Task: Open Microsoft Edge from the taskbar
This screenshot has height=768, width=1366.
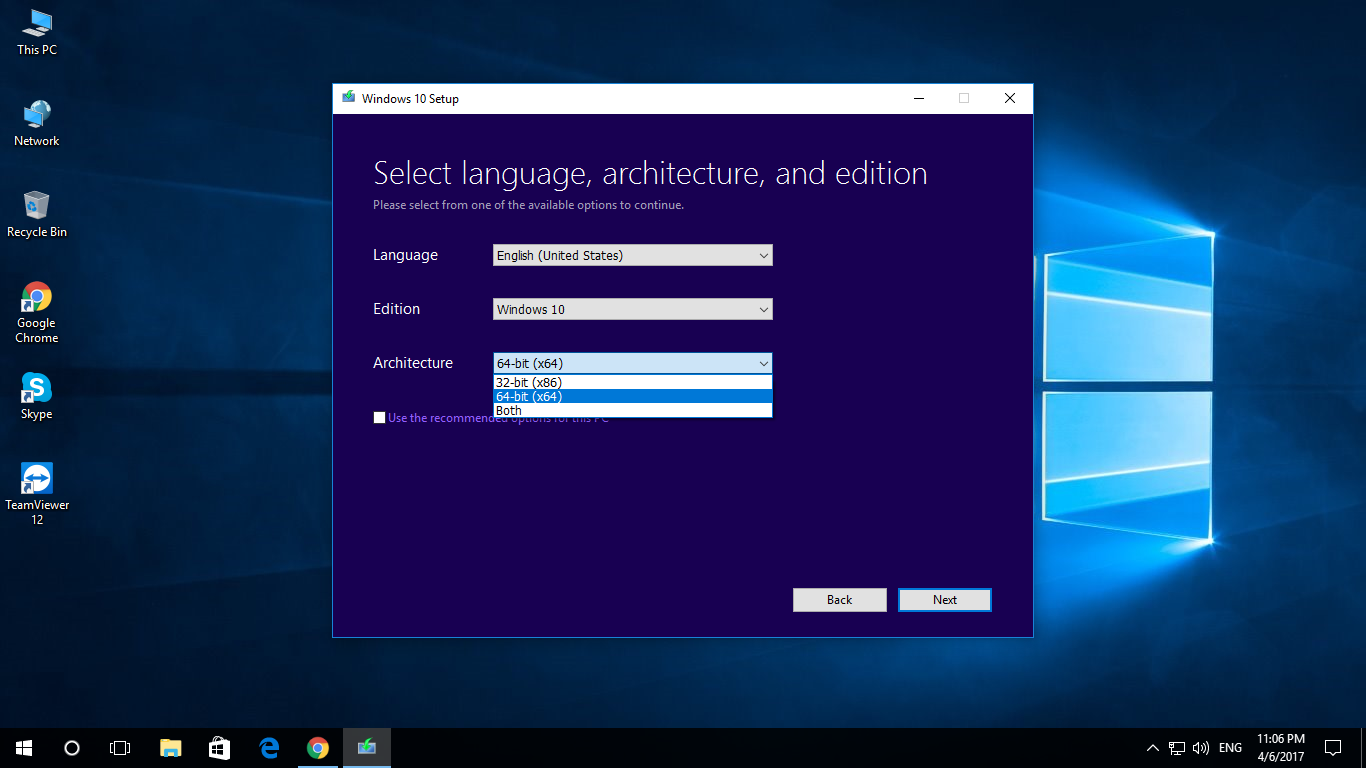Action: (268, 748)
